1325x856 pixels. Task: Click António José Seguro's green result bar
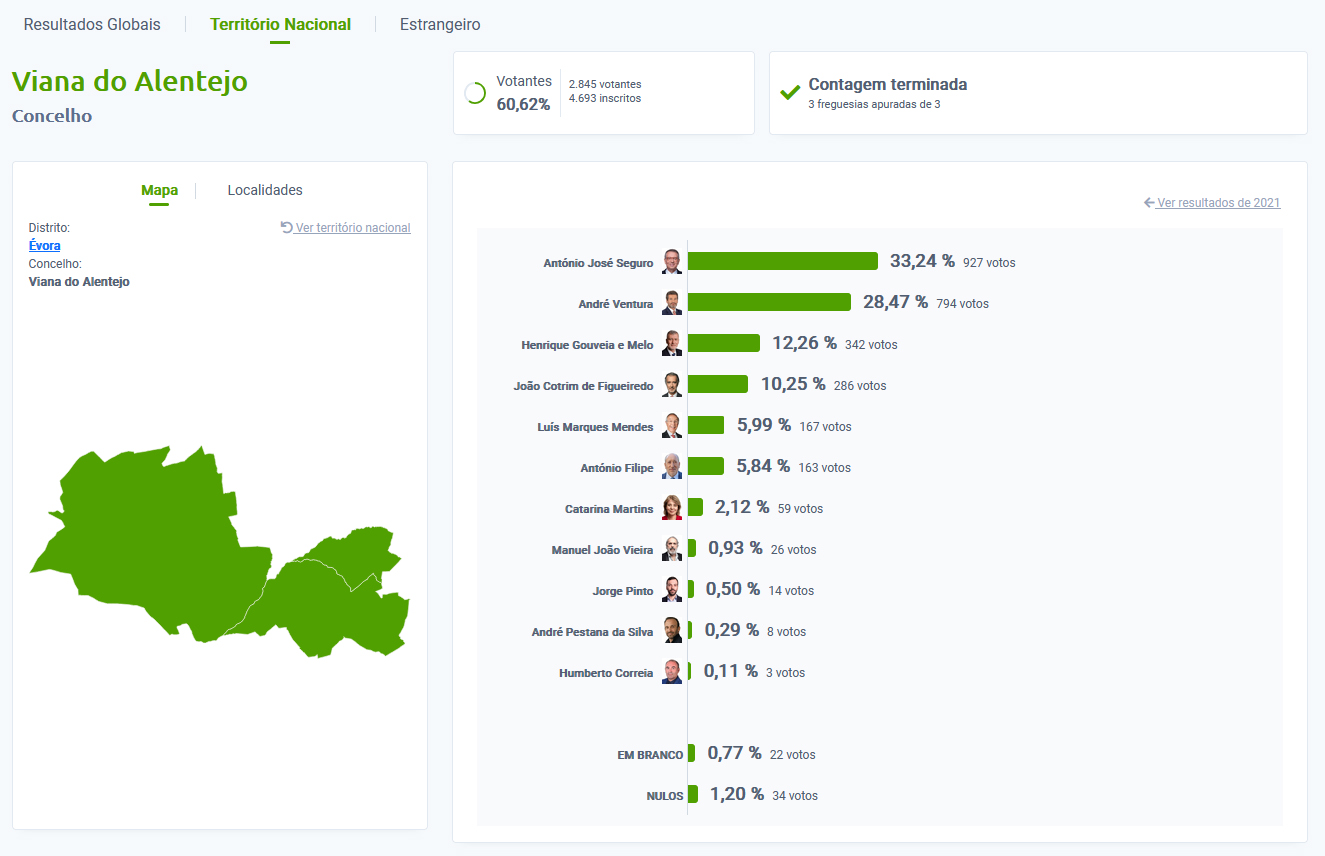[x=782, y=262]
